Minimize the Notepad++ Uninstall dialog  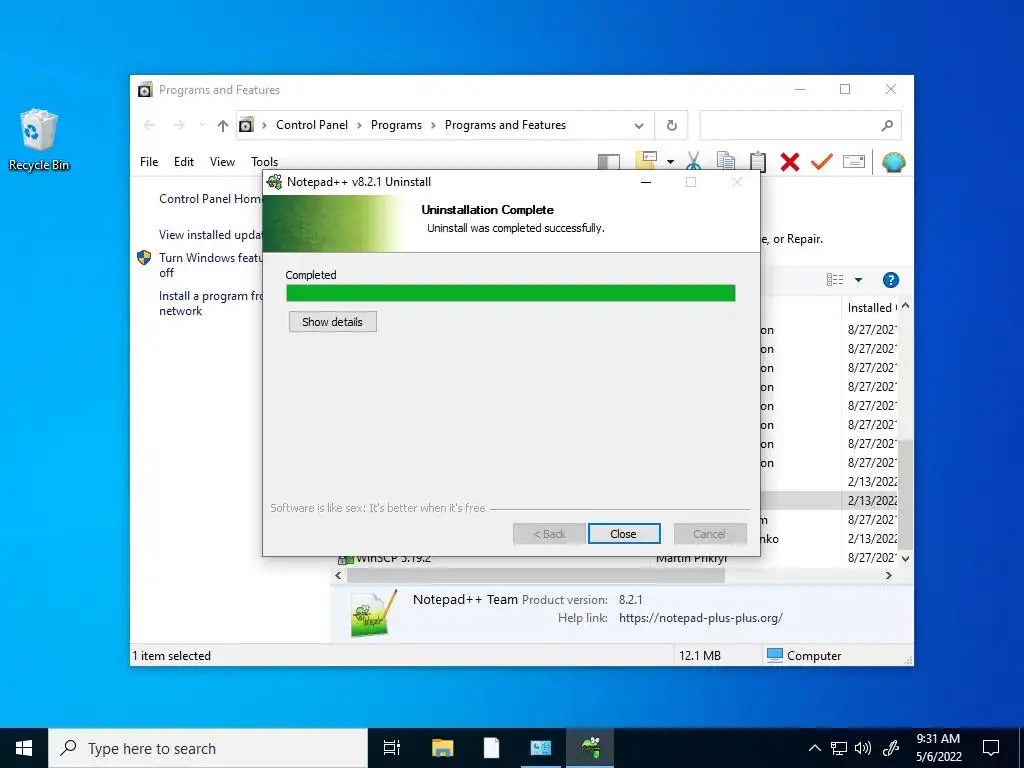pos(646,182)
